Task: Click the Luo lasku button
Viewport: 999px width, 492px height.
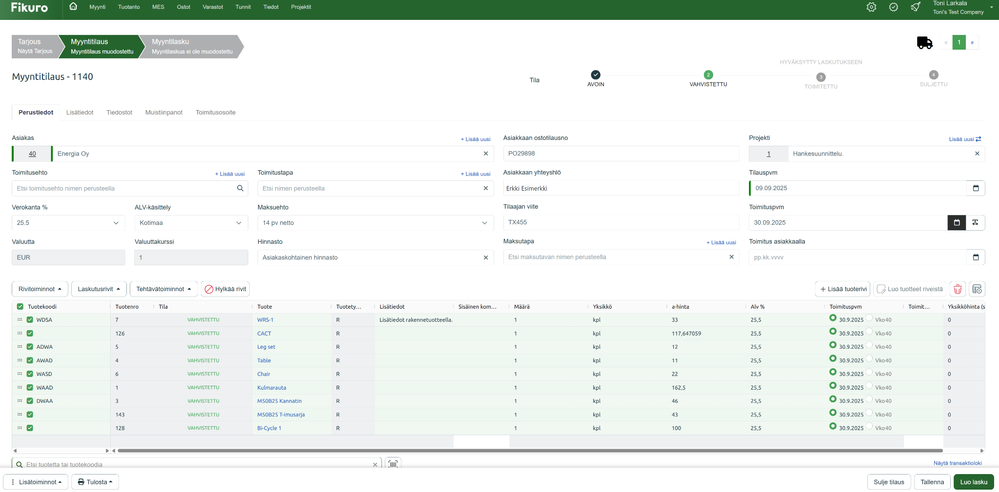Action: coord(973,482)
